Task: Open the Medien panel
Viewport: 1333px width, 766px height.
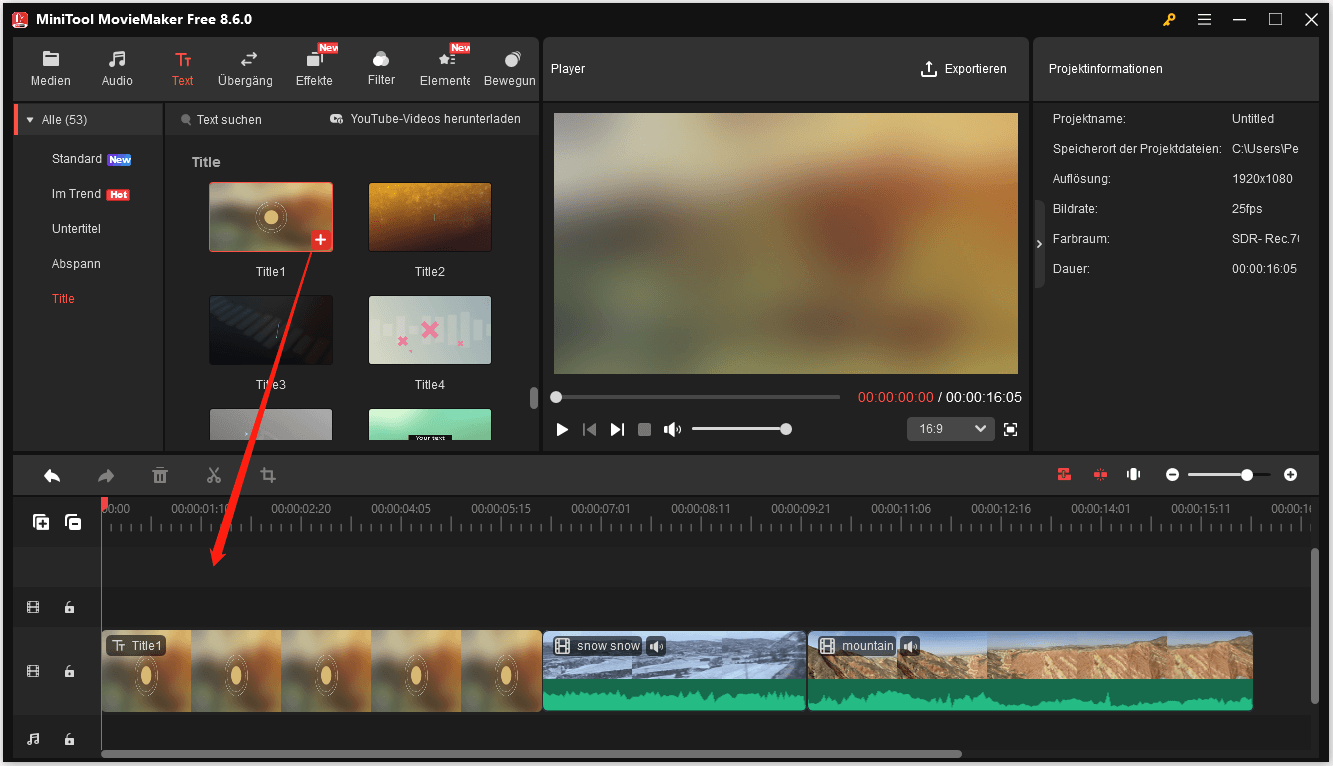Action: 50,67
